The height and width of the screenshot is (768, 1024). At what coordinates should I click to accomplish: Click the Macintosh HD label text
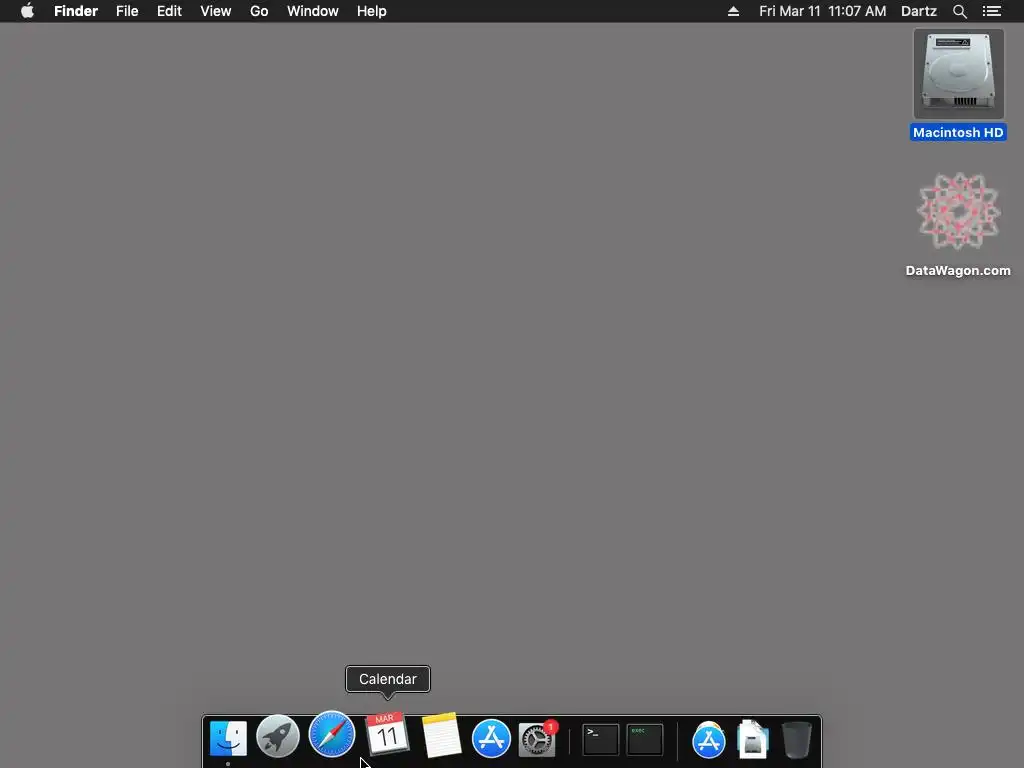958,133
